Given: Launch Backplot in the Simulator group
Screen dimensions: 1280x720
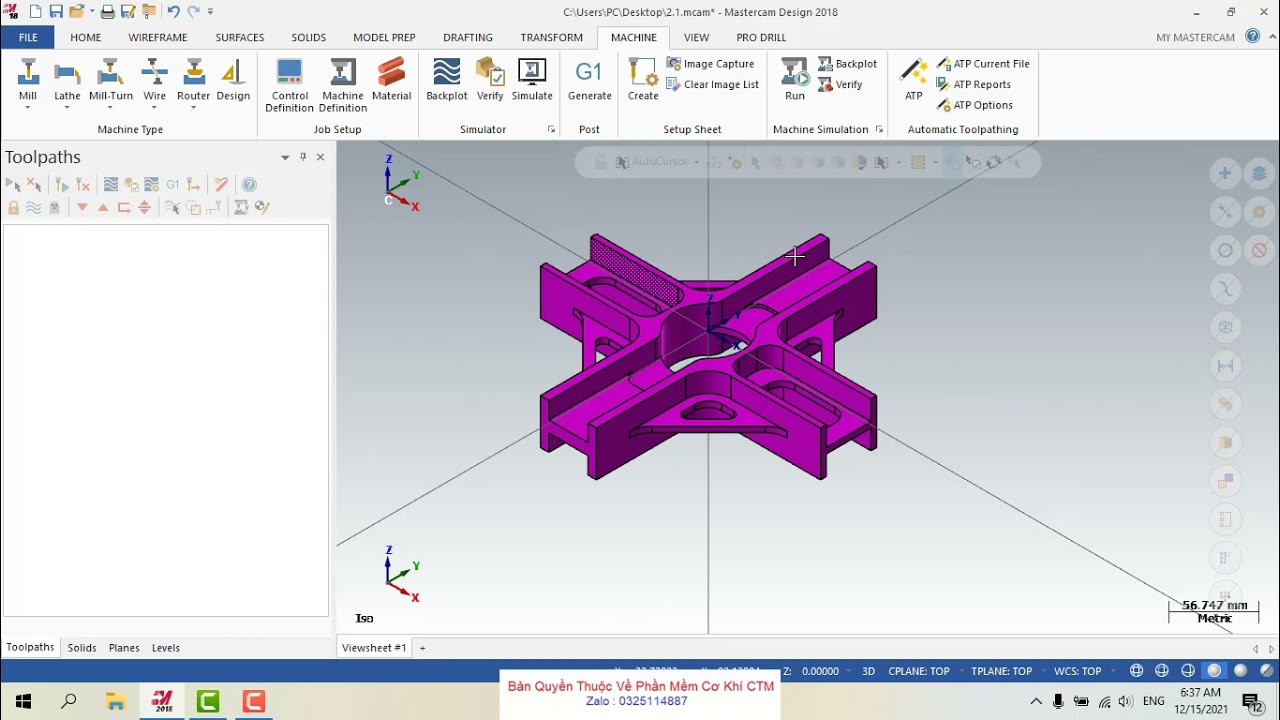Looking at the screenshot, I should pos(447,80).
